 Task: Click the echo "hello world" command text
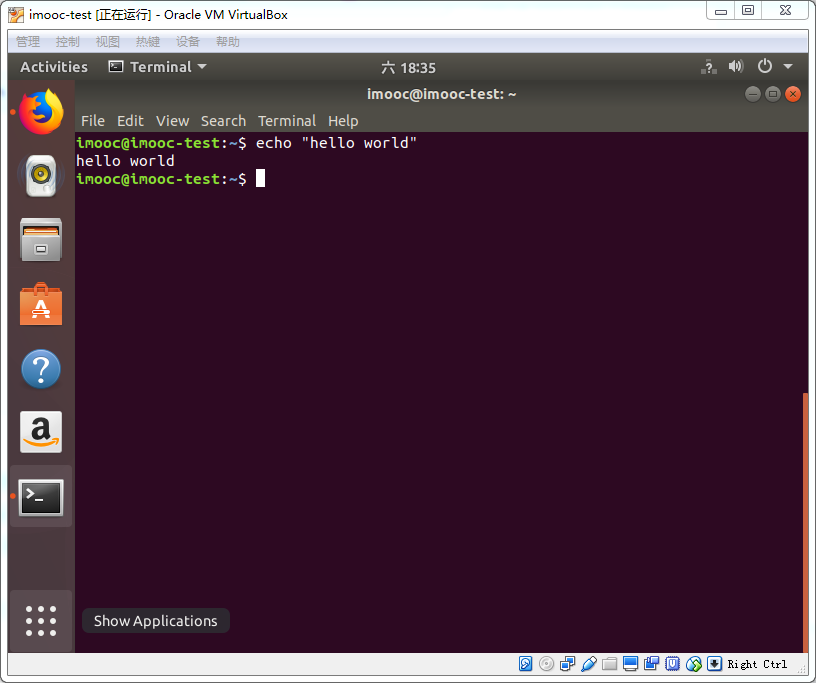pyautogui.click(x=336, y=143)
